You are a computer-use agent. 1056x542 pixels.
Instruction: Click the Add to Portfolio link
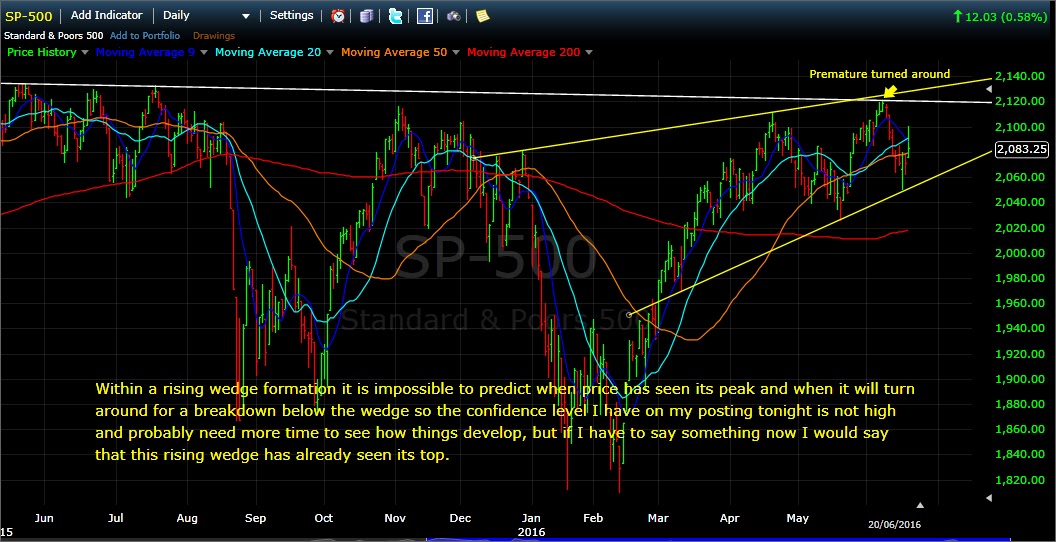coord(145,36)
